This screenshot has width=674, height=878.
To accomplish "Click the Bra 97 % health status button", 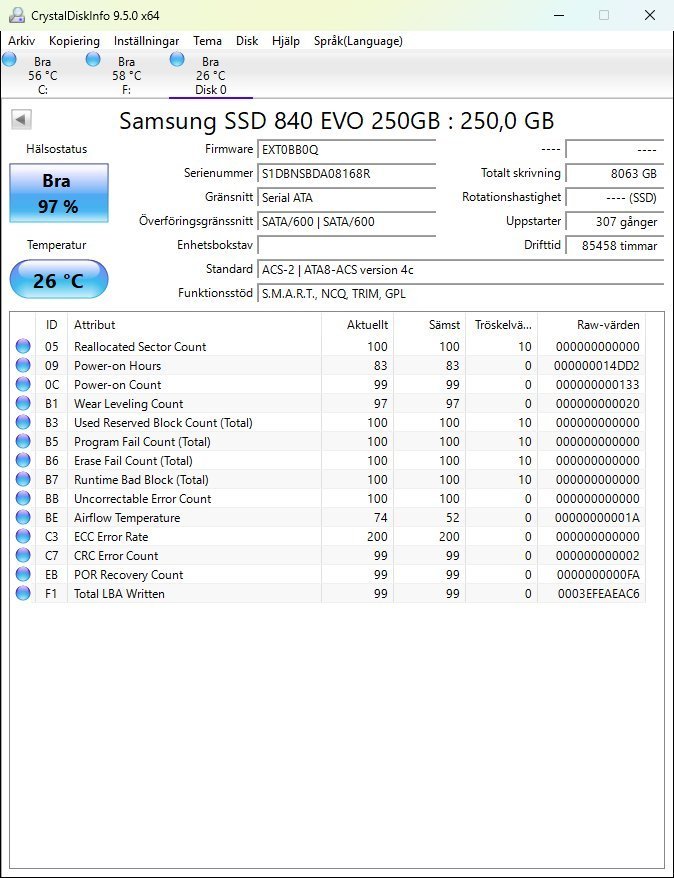I will tap(59, 193).
